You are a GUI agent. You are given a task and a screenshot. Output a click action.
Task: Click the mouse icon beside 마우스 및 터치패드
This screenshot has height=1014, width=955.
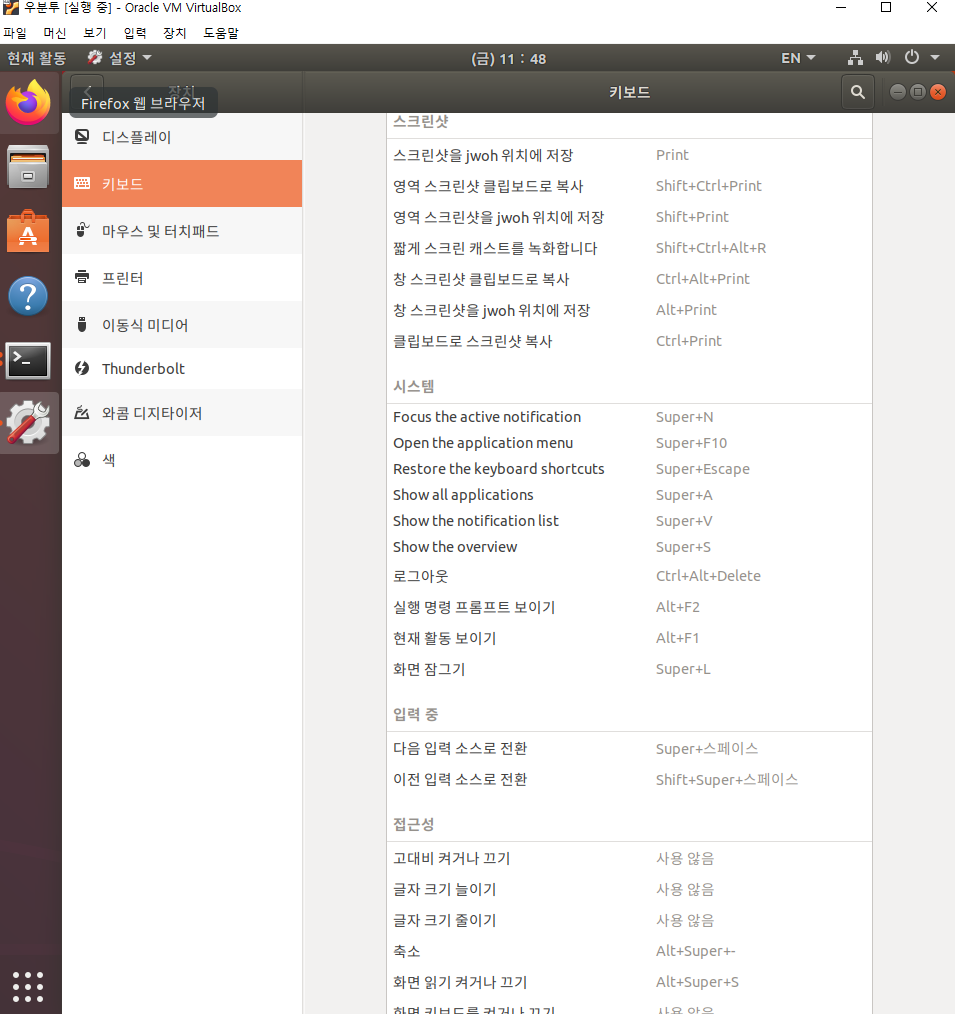pos(82,230)
